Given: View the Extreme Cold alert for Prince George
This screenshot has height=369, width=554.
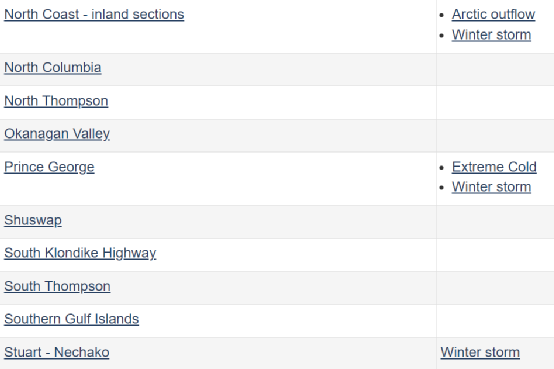Looking at the screenshot, I should (494, 167).
